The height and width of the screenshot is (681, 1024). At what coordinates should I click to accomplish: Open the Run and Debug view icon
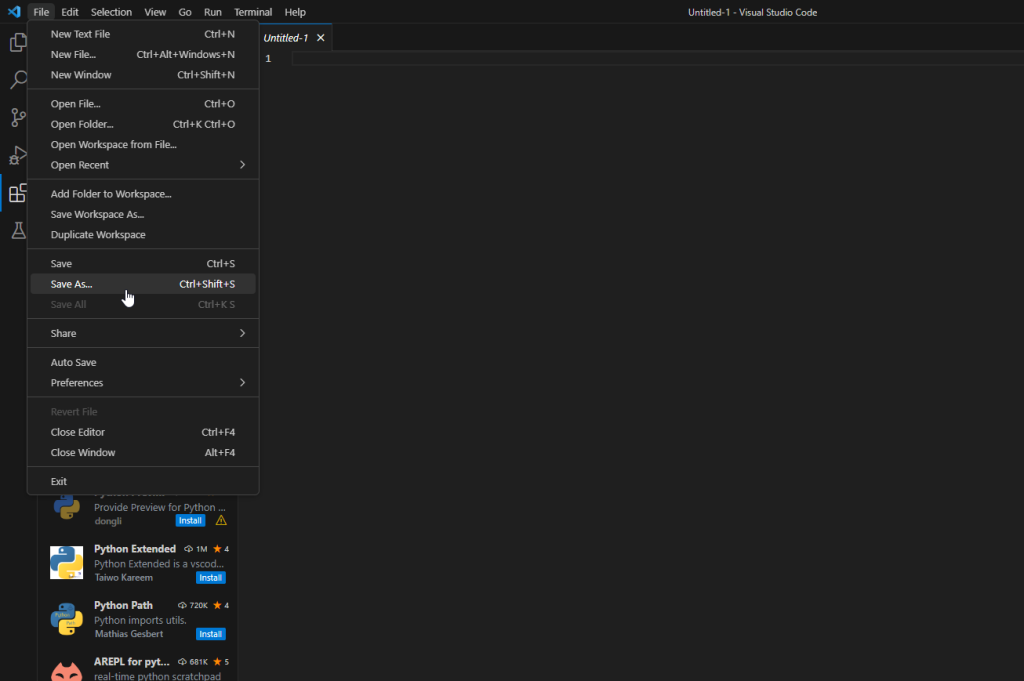click(17, 155)
